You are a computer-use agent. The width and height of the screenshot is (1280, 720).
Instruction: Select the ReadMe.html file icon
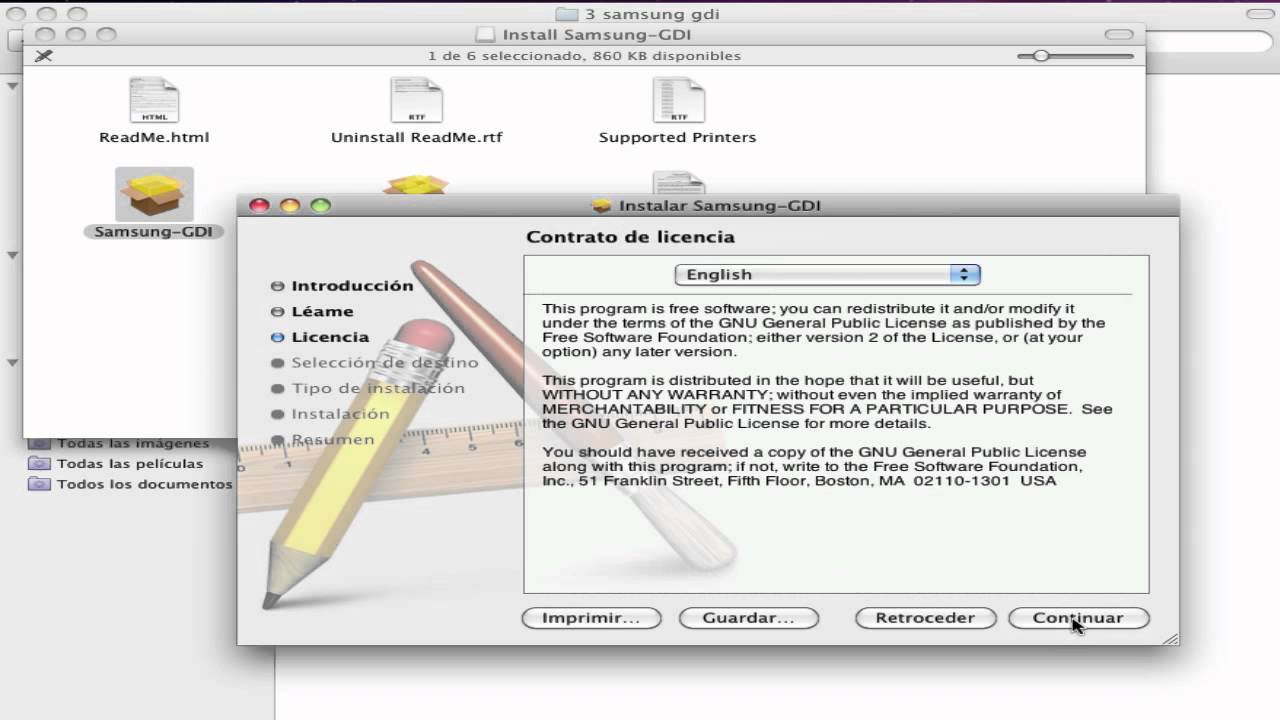154,100
